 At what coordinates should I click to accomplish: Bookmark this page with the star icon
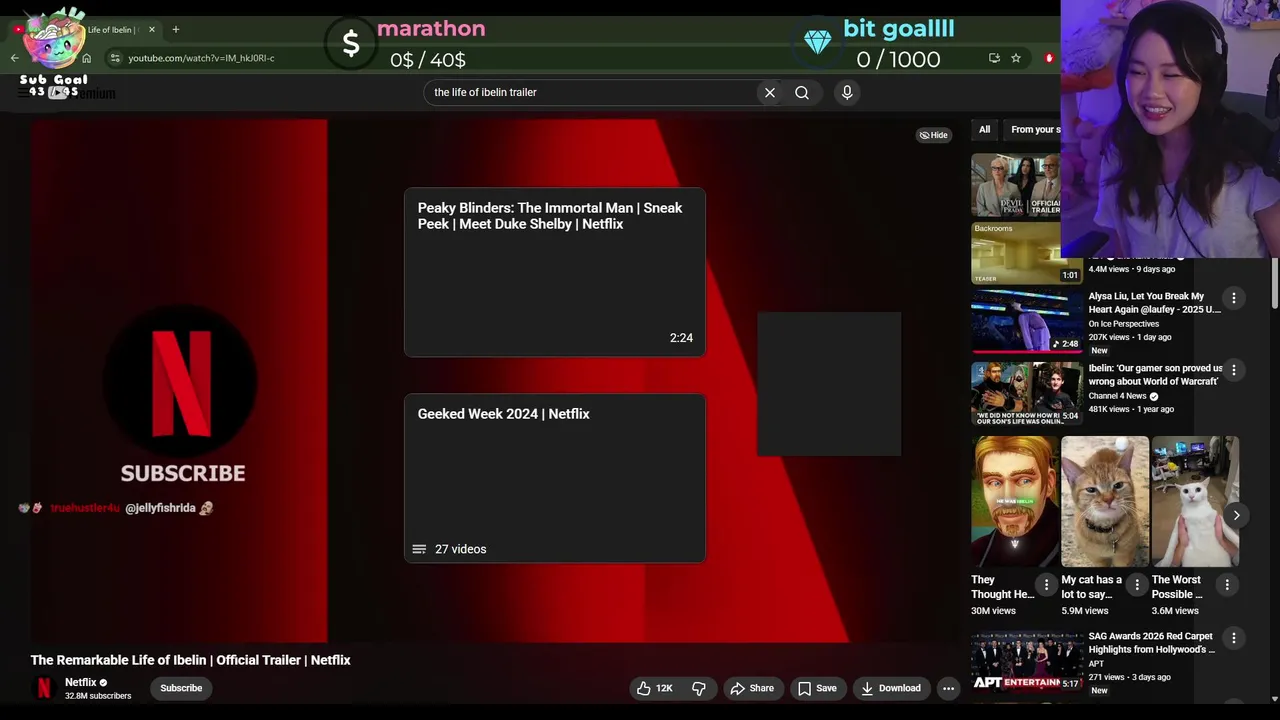[x=1016, y=58]
